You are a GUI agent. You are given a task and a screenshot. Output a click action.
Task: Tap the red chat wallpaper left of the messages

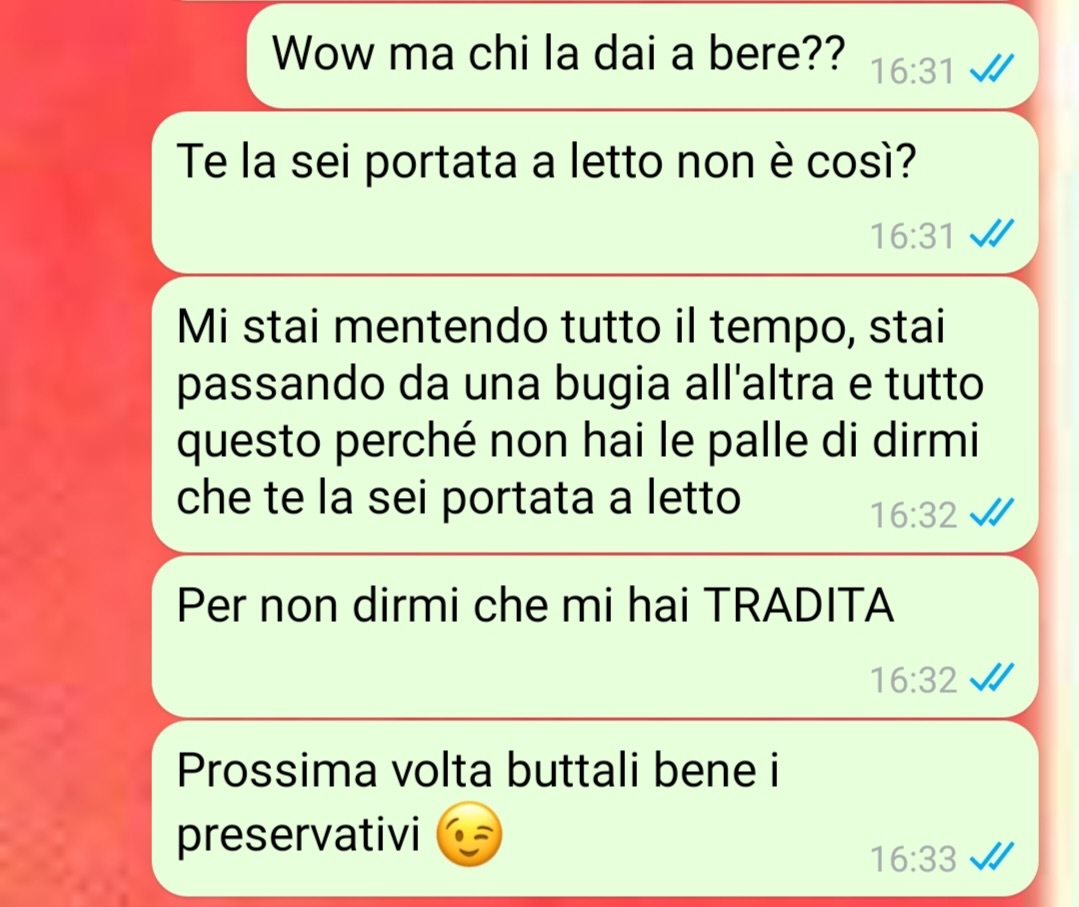click(x=72, y=447)
